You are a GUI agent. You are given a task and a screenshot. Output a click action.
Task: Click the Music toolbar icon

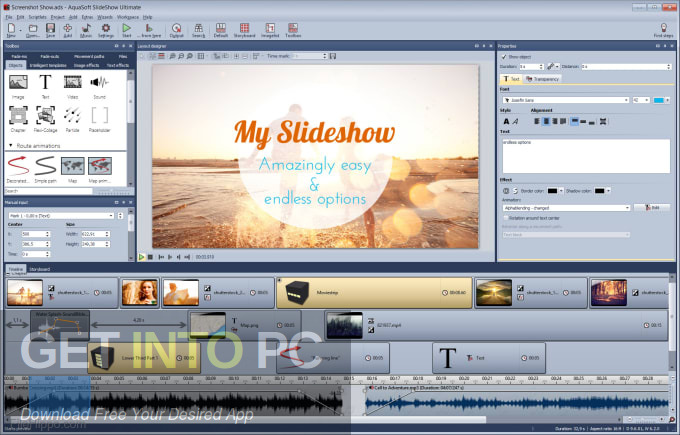click(86, 30)
